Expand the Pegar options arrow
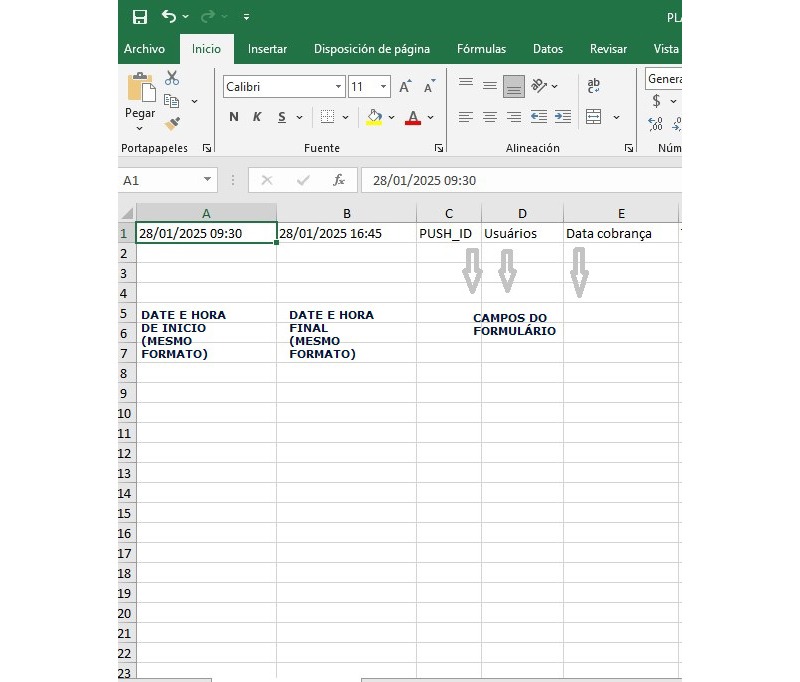 tap(140, 129)
